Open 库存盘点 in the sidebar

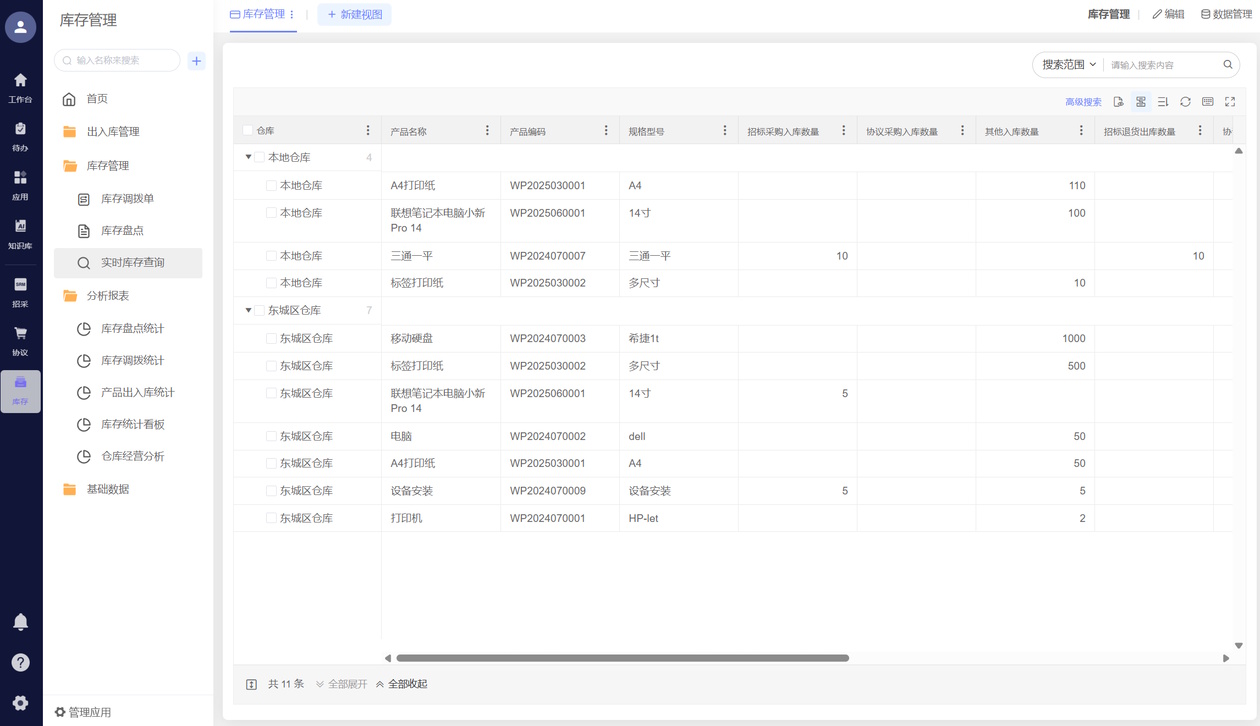[122, 231]
